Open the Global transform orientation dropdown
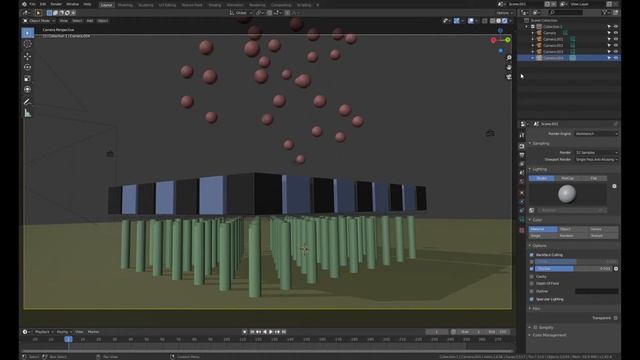Screen dimensions: 640x360 (x=241, y=13)
